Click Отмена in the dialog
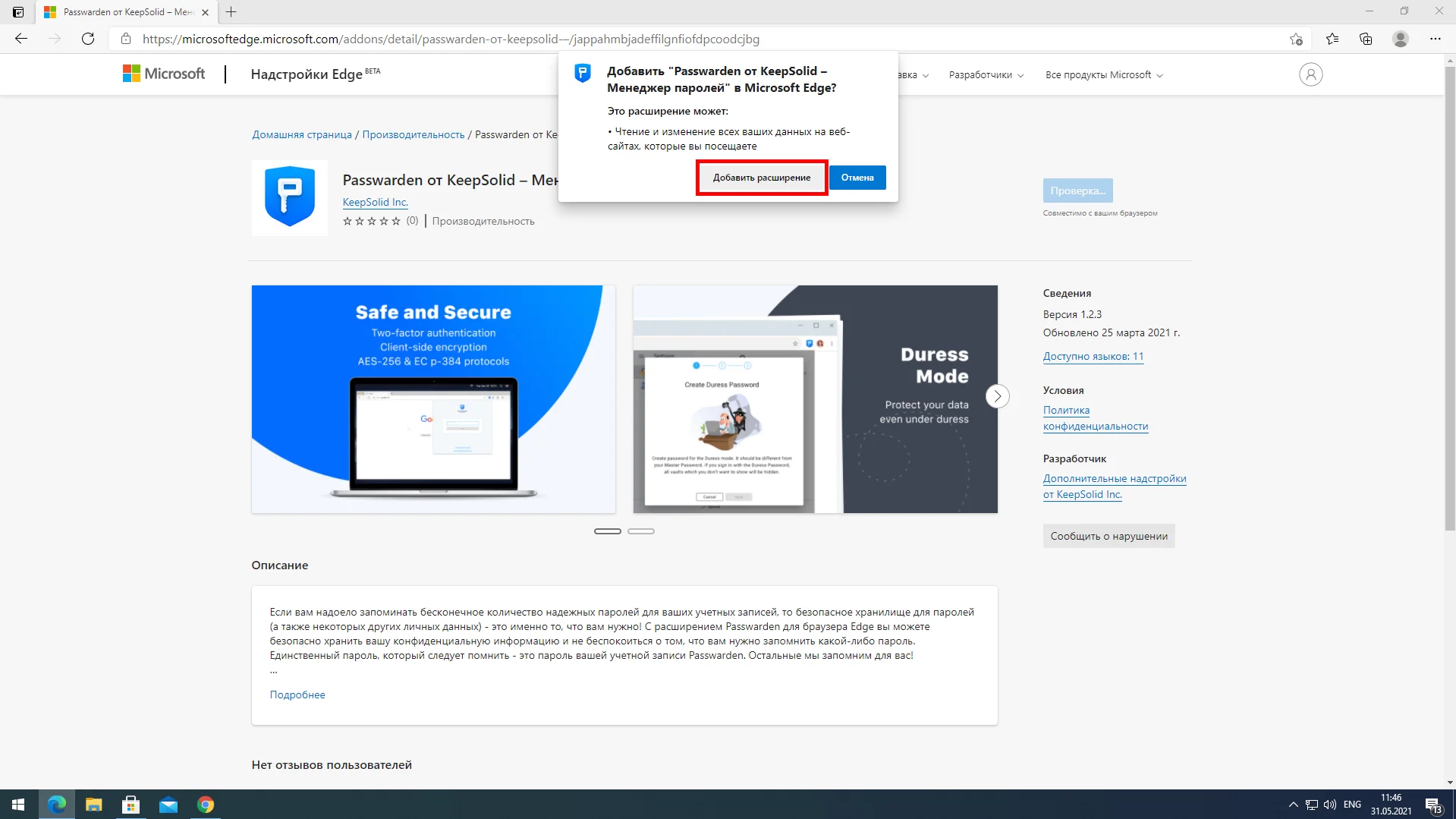 click(857, 178)
